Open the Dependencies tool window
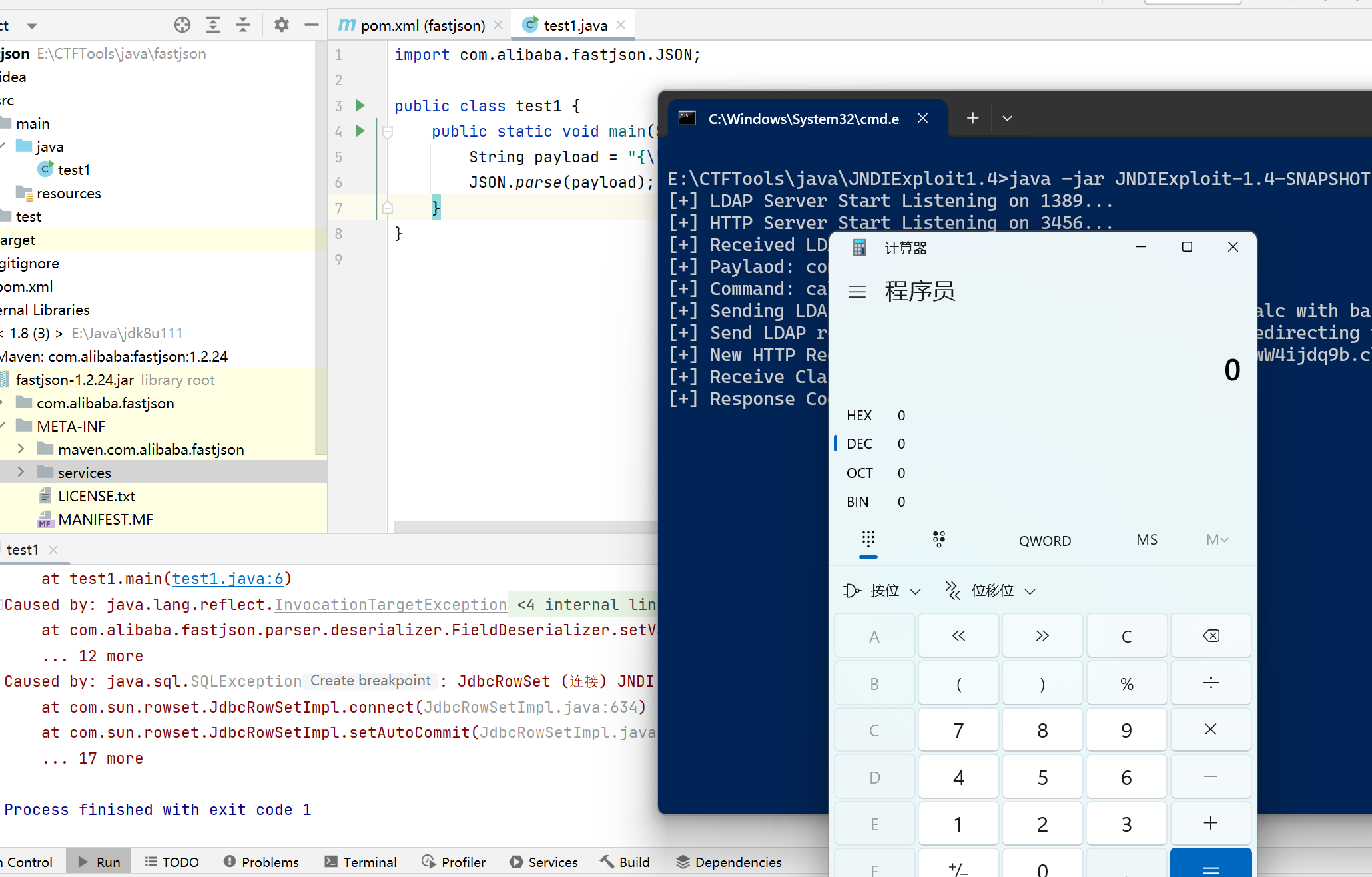 coord(729,862)
